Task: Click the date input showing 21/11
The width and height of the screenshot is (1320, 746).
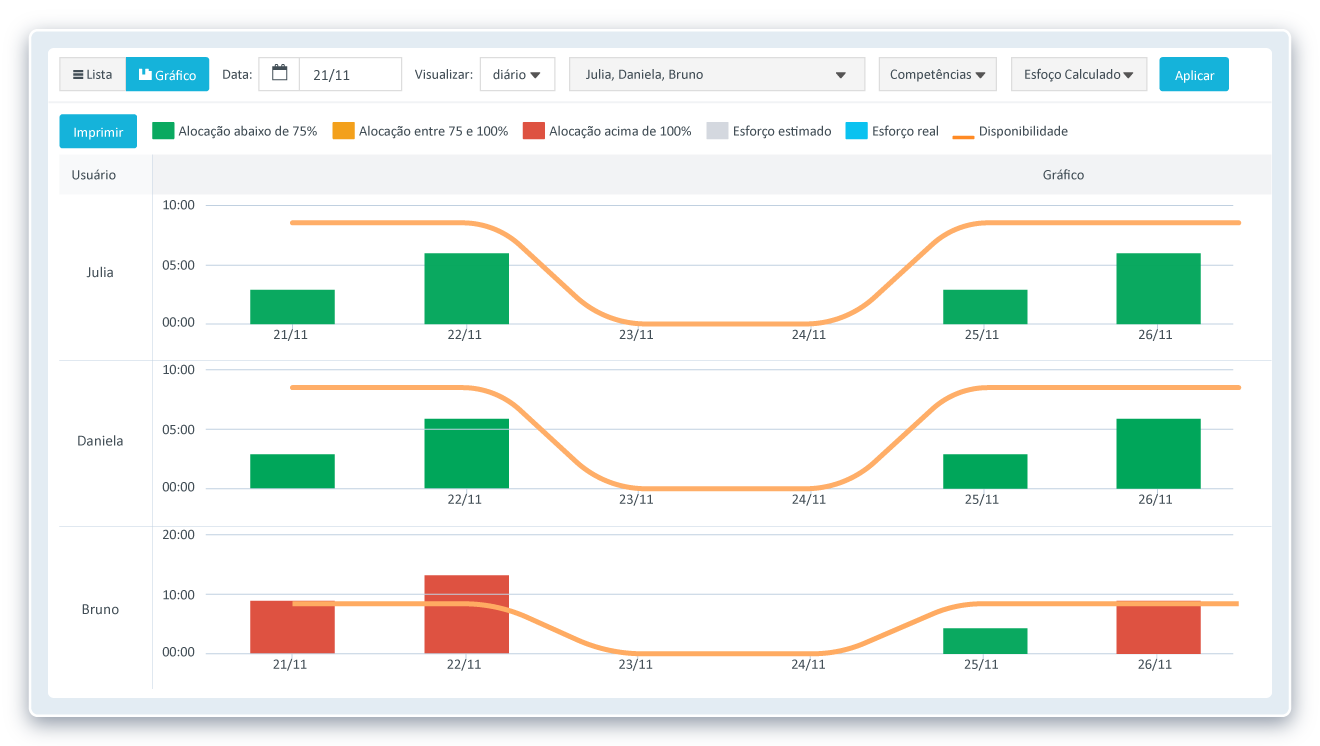Action: 350,75
